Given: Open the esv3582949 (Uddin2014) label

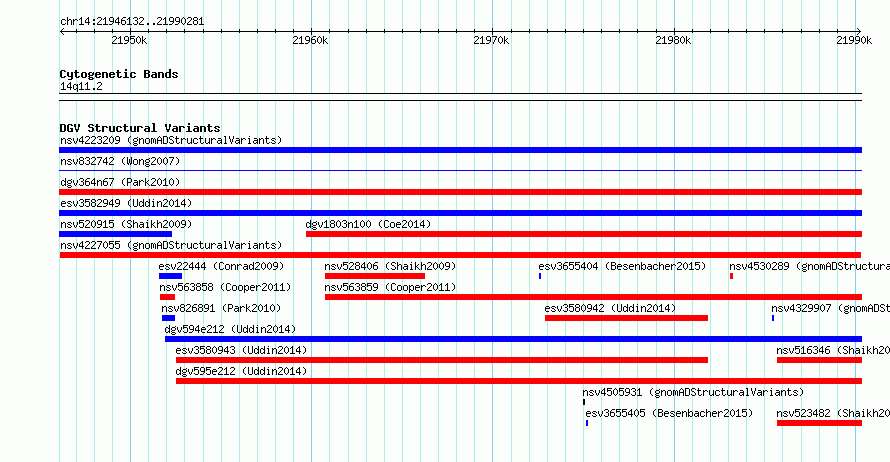Looking at the screenshot, I should [126, 203].
